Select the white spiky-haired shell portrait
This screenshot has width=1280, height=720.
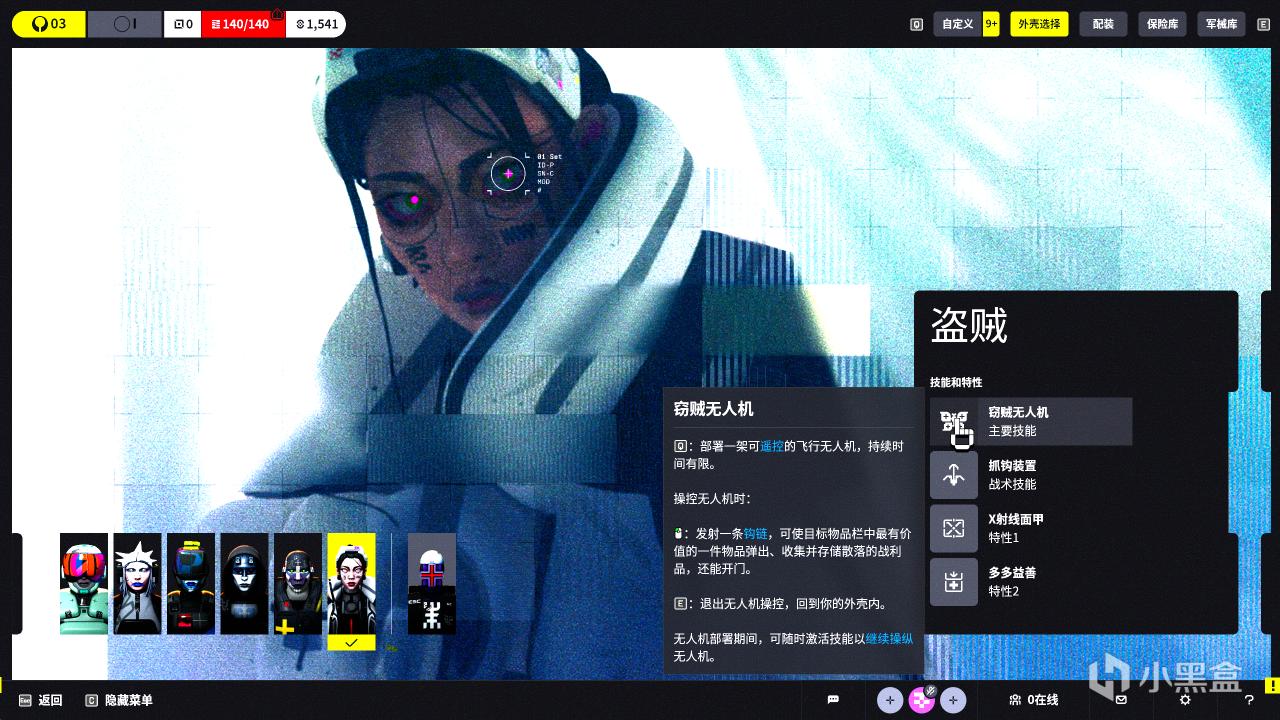(x=137, y=583)
